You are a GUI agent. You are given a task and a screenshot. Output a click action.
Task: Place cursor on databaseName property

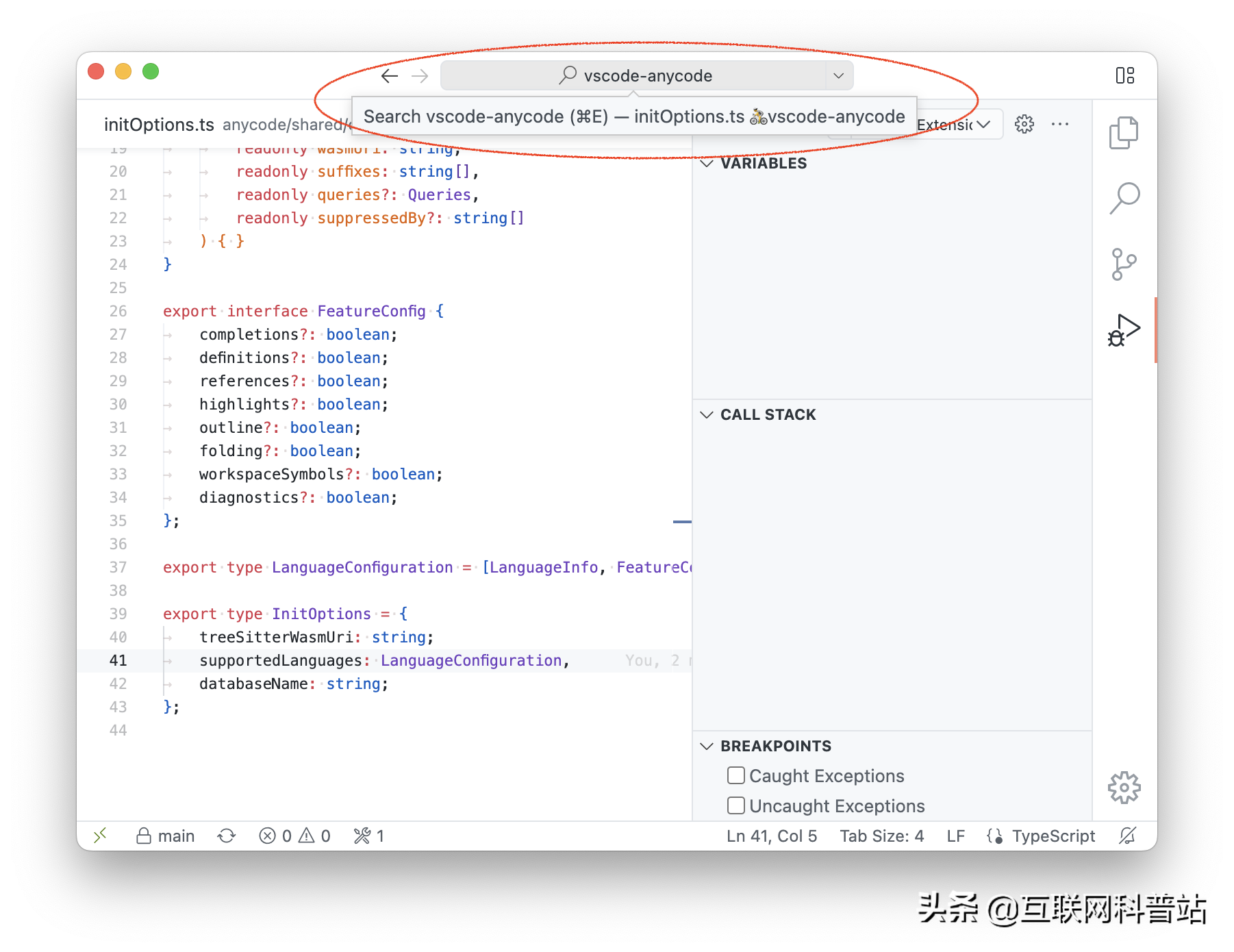pyautogui.click(x=253, y=684)
